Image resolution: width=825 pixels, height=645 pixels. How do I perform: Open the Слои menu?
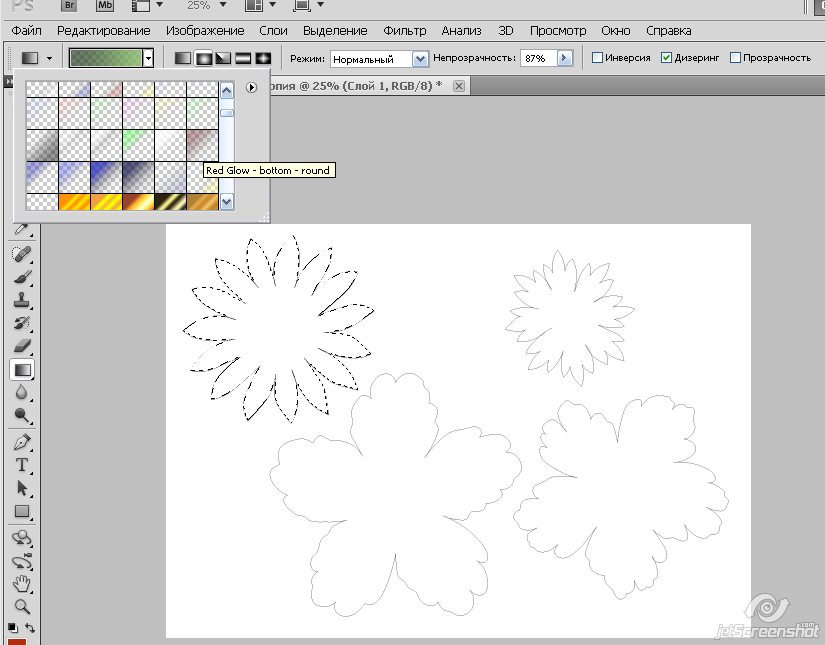[273, 31]
